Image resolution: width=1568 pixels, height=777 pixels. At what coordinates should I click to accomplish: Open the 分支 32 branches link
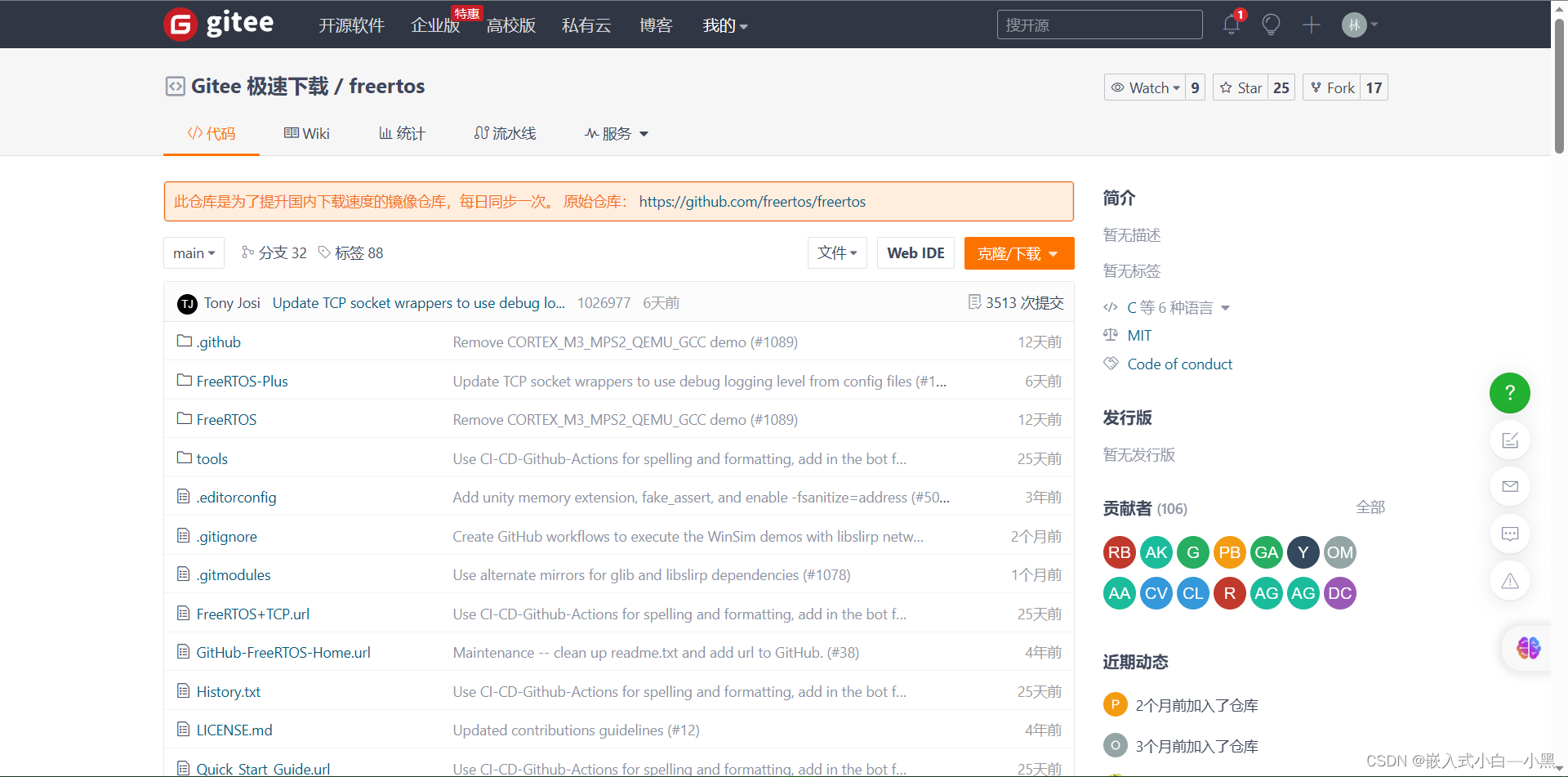pyautogui.click(x=274, y=253)
